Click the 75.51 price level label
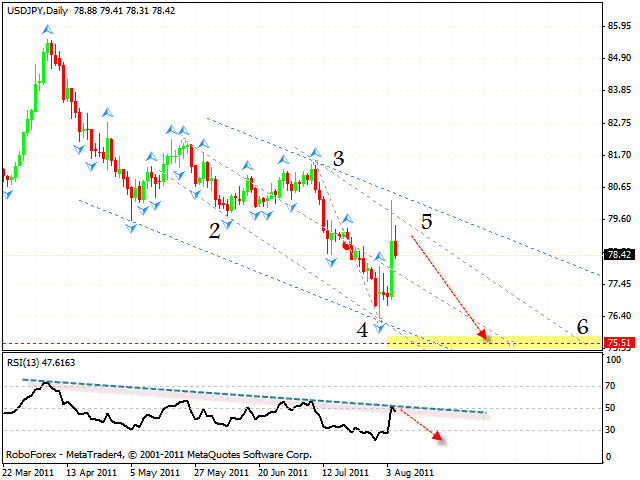The height and width of the screenshot is (480, 640). [621, 343]
